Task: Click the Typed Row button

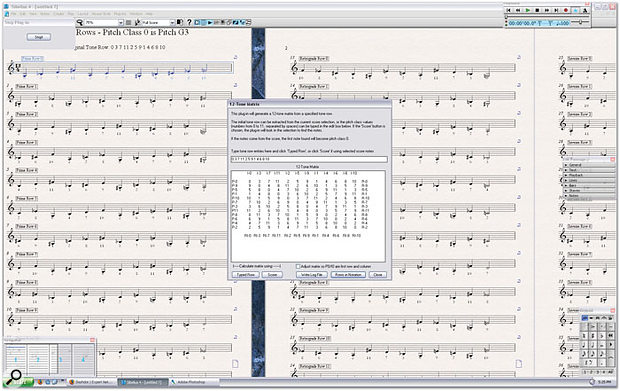Action: click(246, 274)
